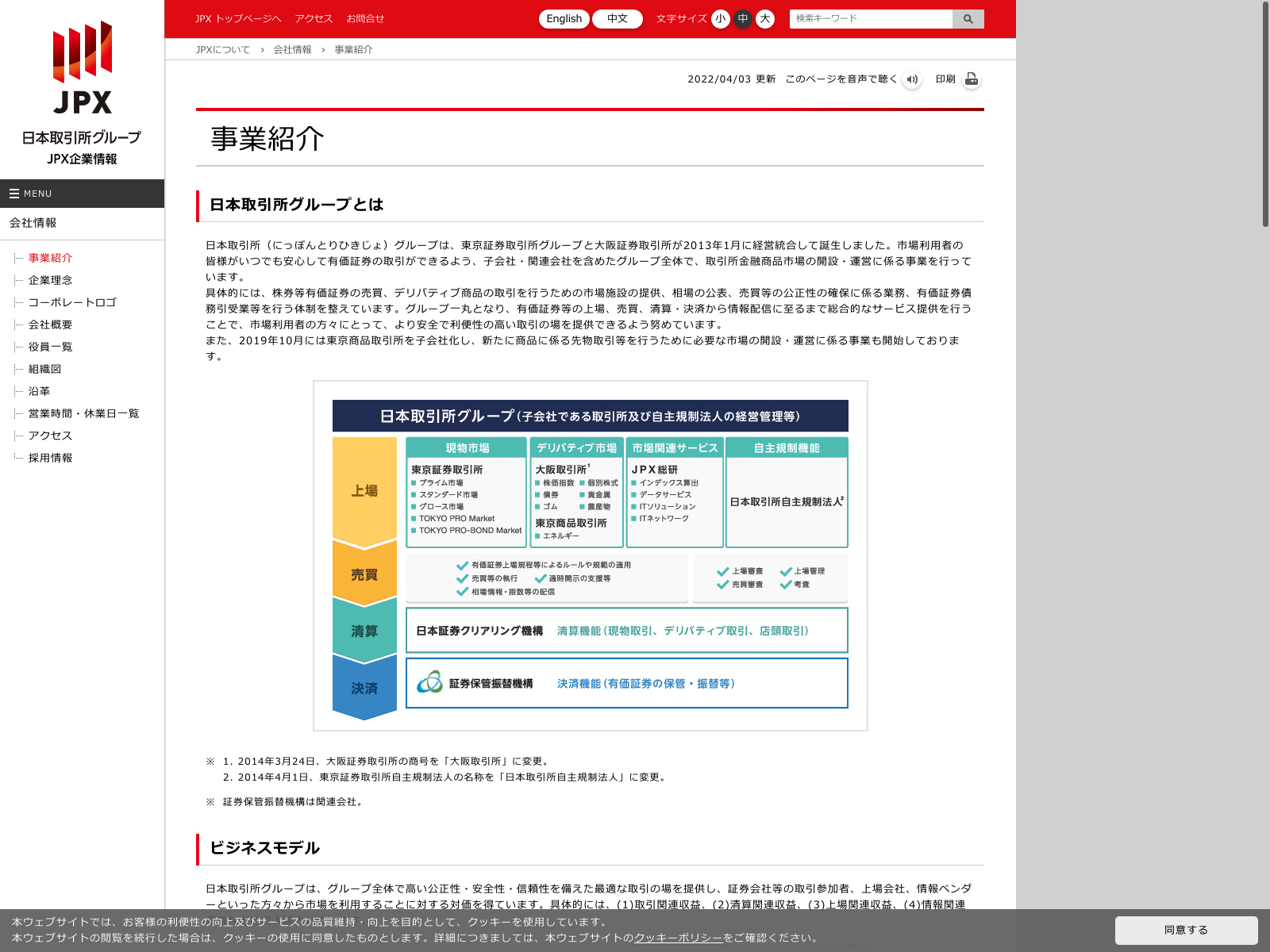Click 同意する cookie consent button
The width and height of the screenshot is (1270, 952).
[x=1186, y=930]
